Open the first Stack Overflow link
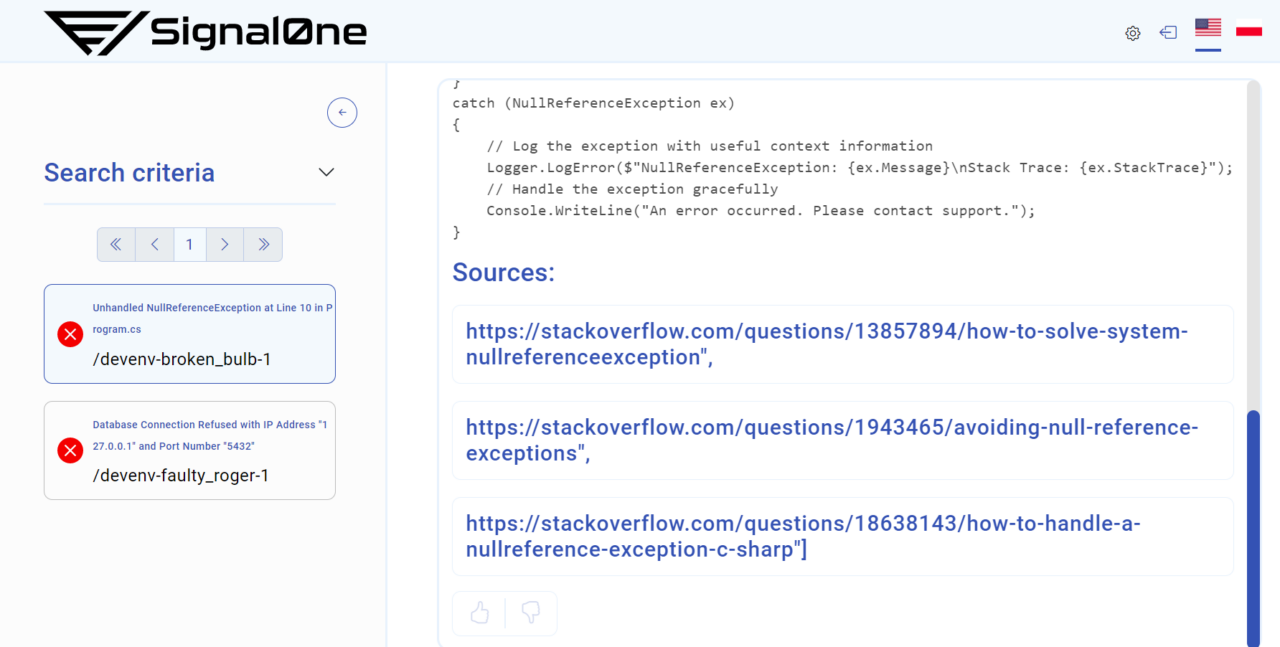 (x=826, y=344)
